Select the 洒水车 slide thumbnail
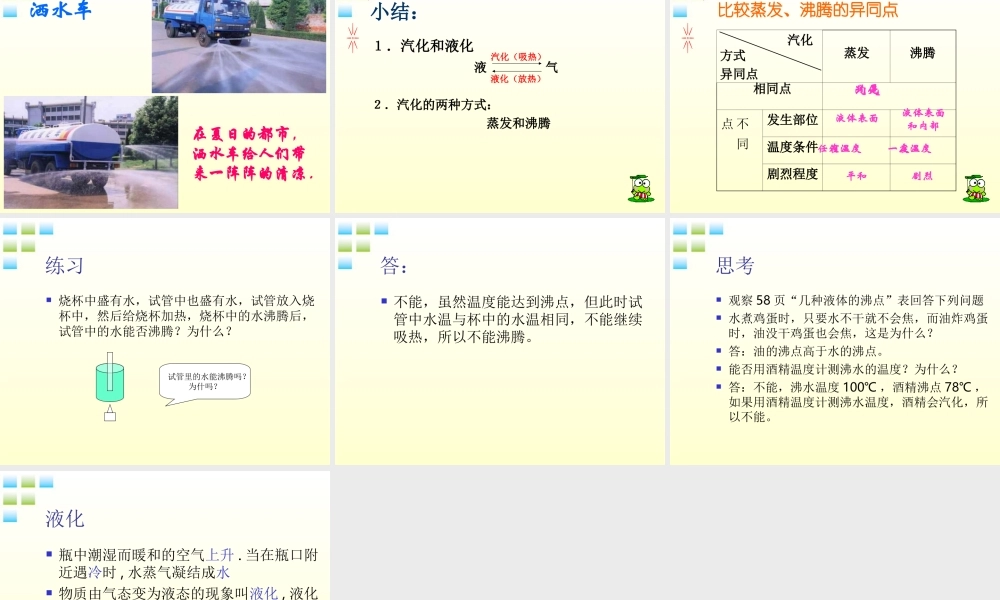Image resolution: width=1000 pixels, height=600 pixels. [x=165, y=106]
